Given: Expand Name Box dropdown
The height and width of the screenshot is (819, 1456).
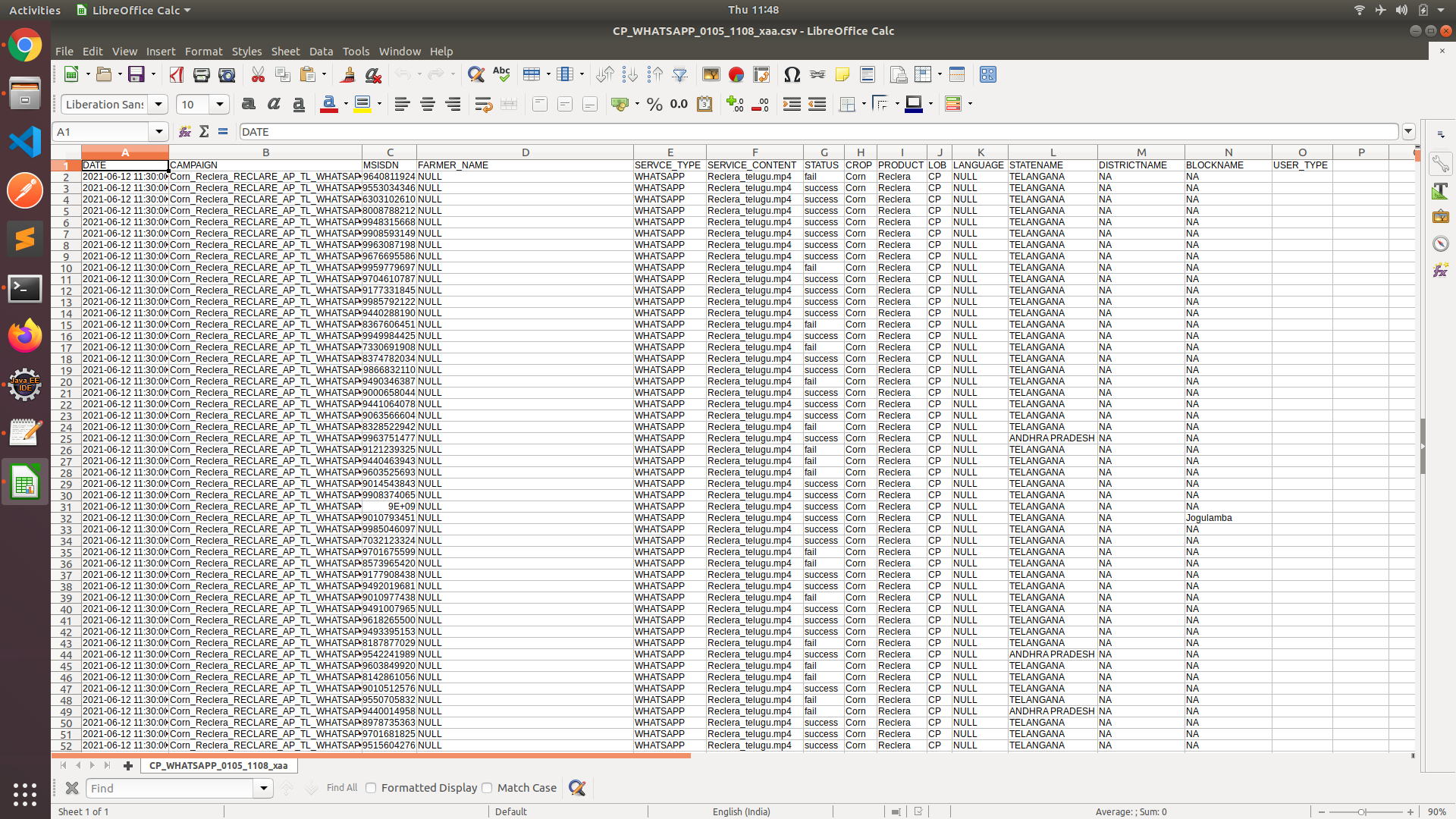Looking at the screenshot, I should 159,132.
